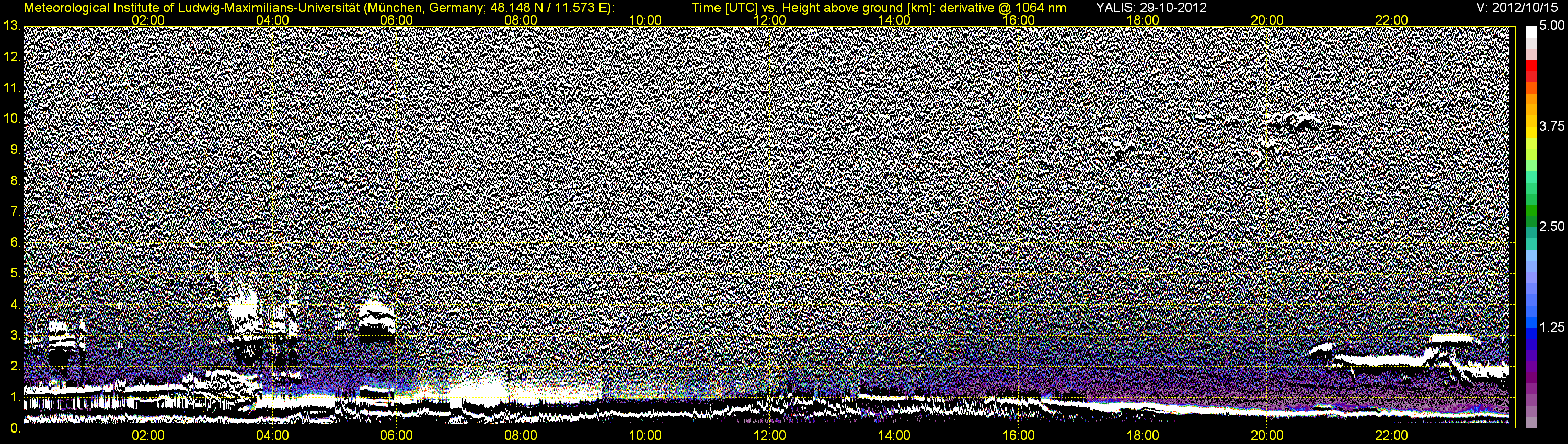The width and height of the screenshot is (1568, 444).
Task: Click the 7 km height axis label
Action: [x=15, y=212]
